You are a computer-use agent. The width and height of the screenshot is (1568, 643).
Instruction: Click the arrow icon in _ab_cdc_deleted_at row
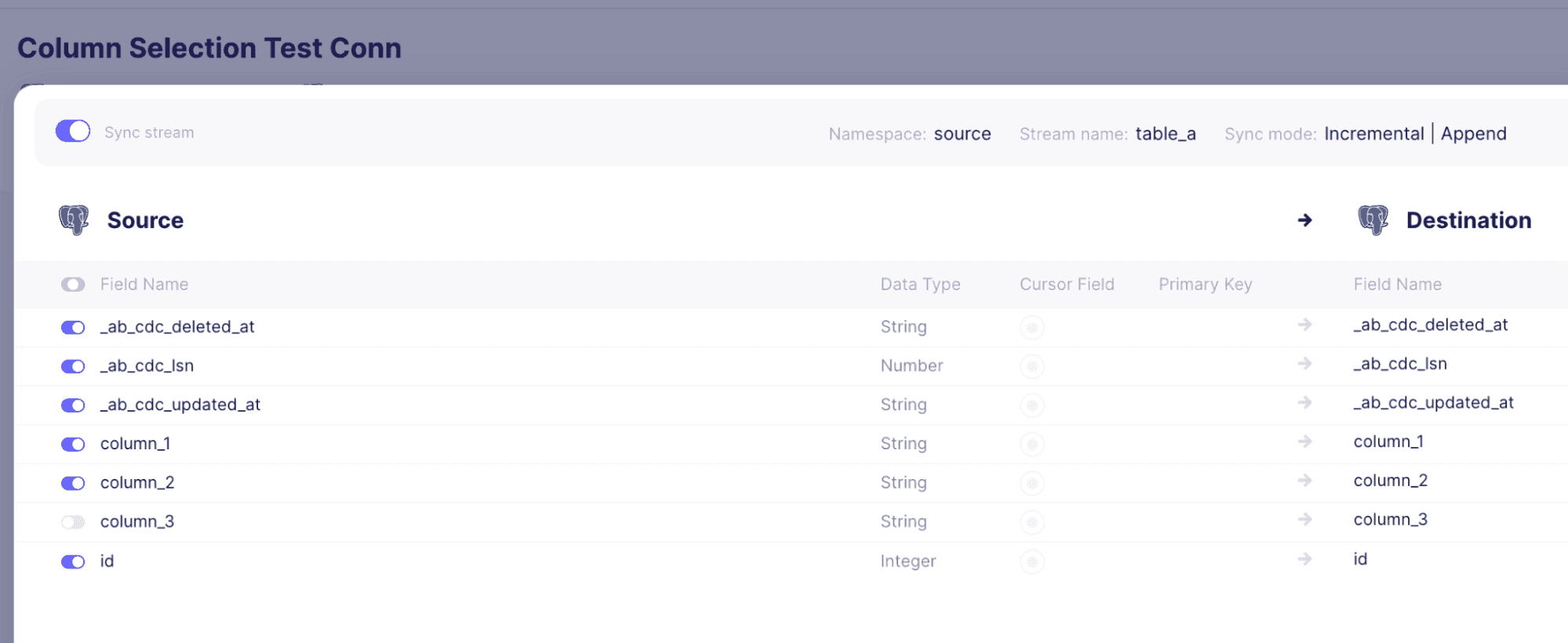tap(1305, 325)
